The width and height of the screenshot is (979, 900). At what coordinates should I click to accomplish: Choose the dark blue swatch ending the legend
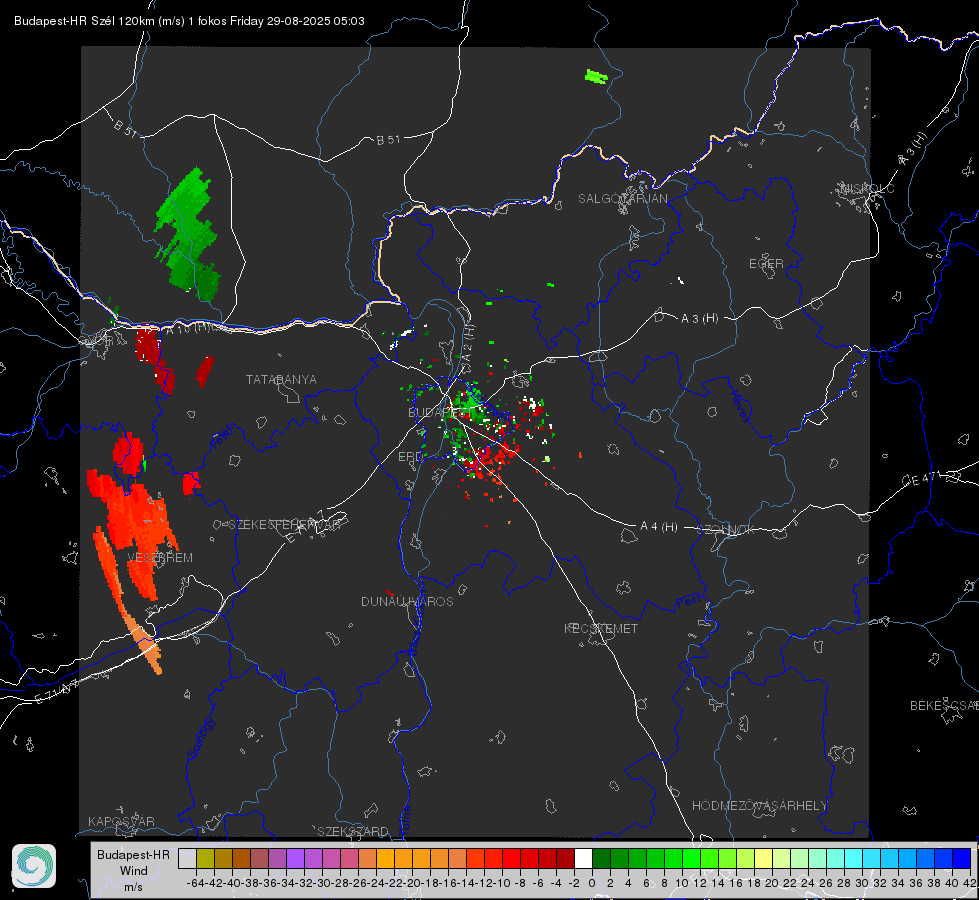962,859
